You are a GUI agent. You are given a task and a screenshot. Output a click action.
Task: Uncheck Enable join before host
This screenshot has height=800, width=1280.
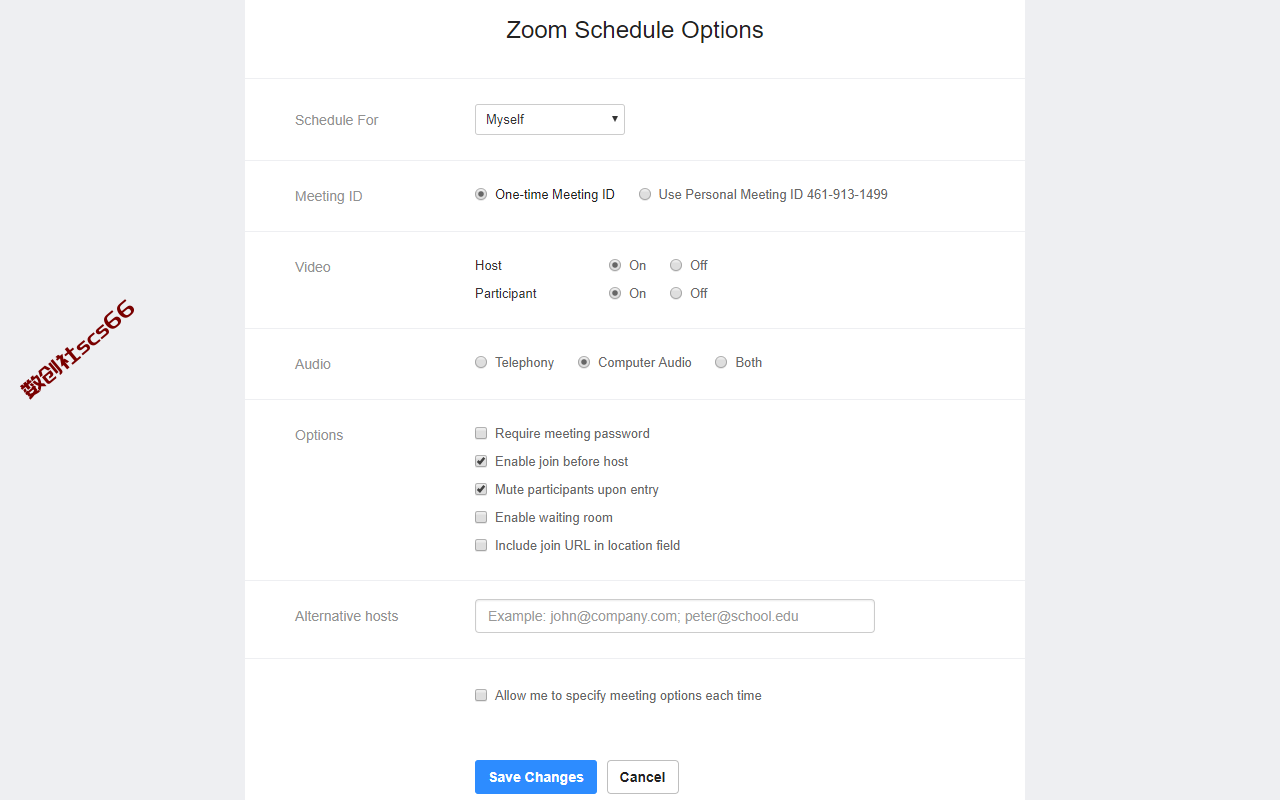click(481, 462)
